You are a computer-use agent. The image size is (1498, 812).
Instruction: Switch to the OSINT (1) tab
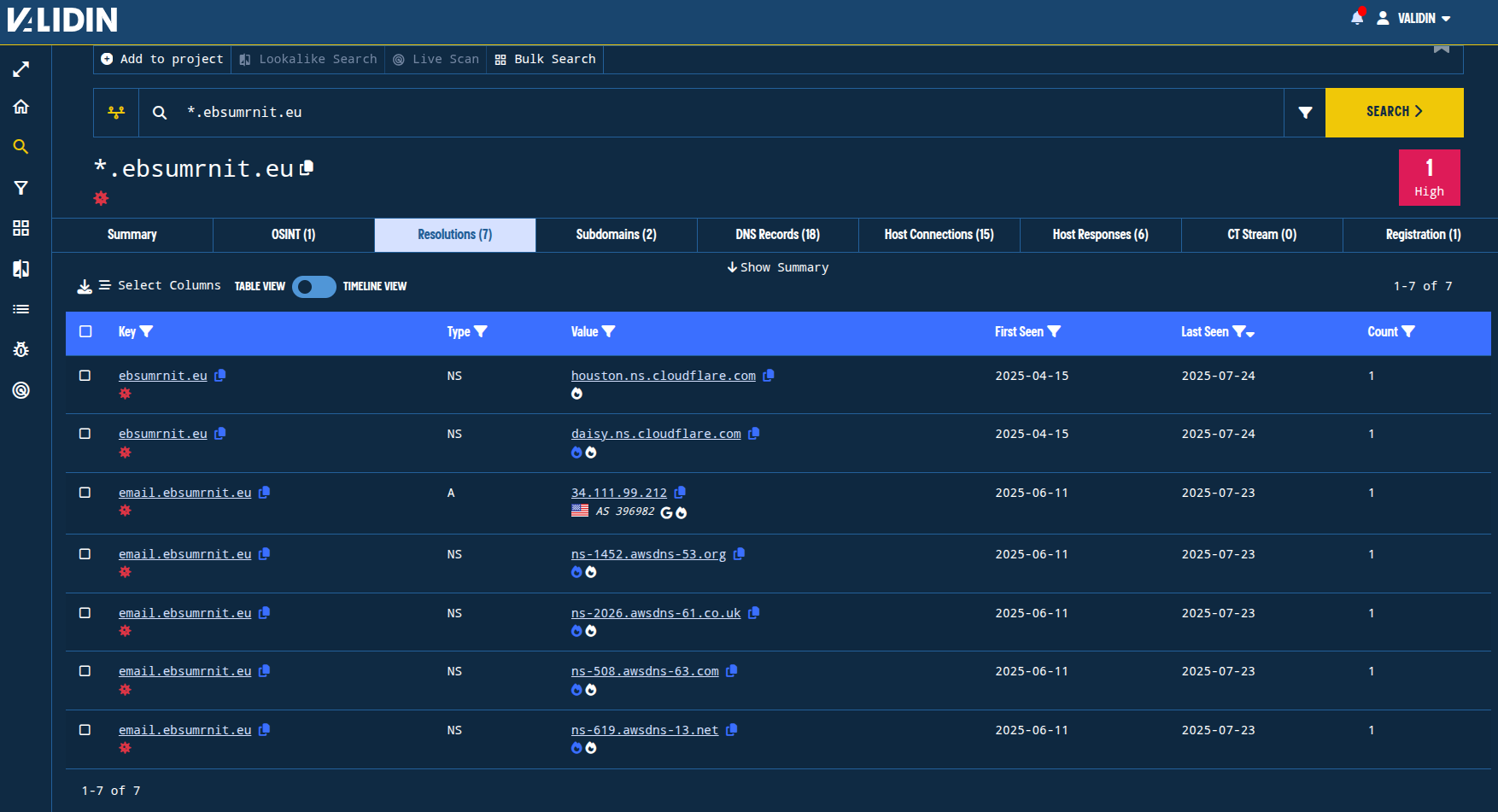pyautogui.click(x=293, y=235)
